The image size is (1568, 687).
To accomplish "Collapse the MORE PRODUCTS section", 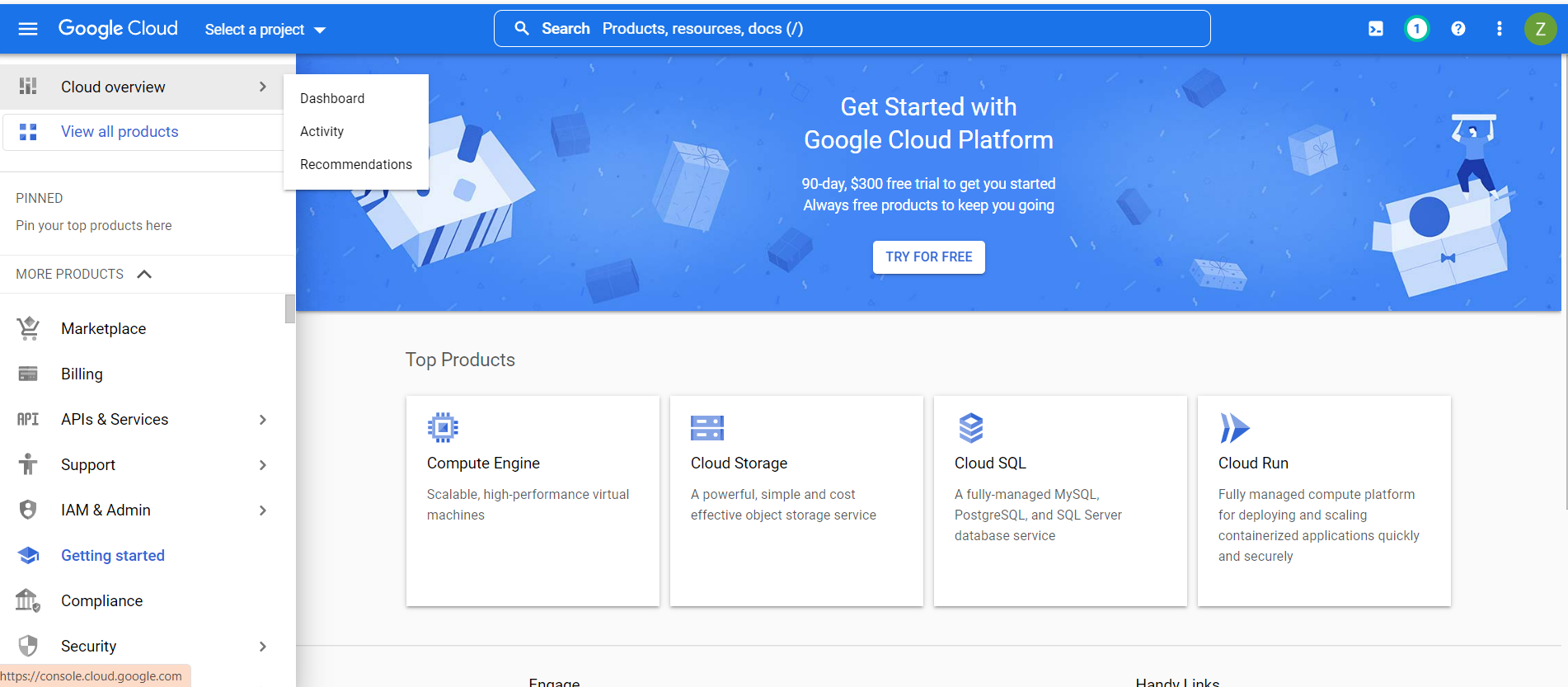I will tap(144, 274).
